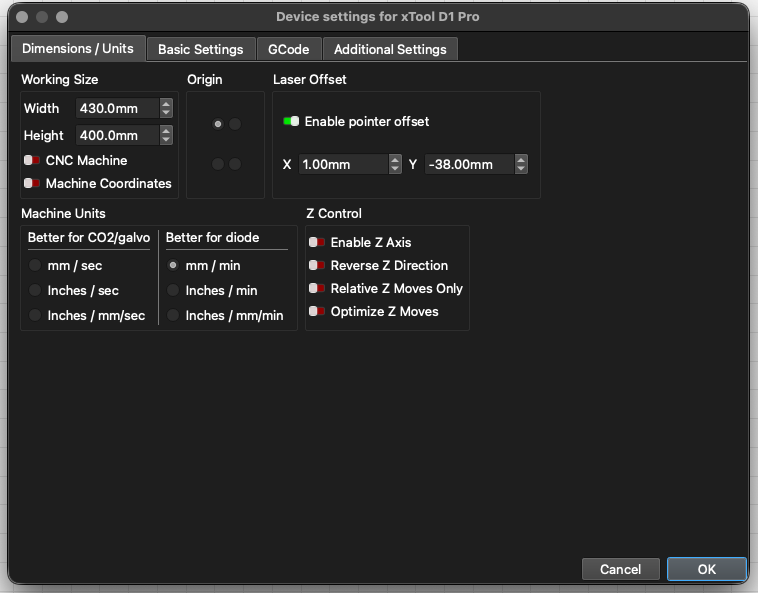
Task: Click the Laser Offset Y stepper arrows
Action: click(520, 164)
